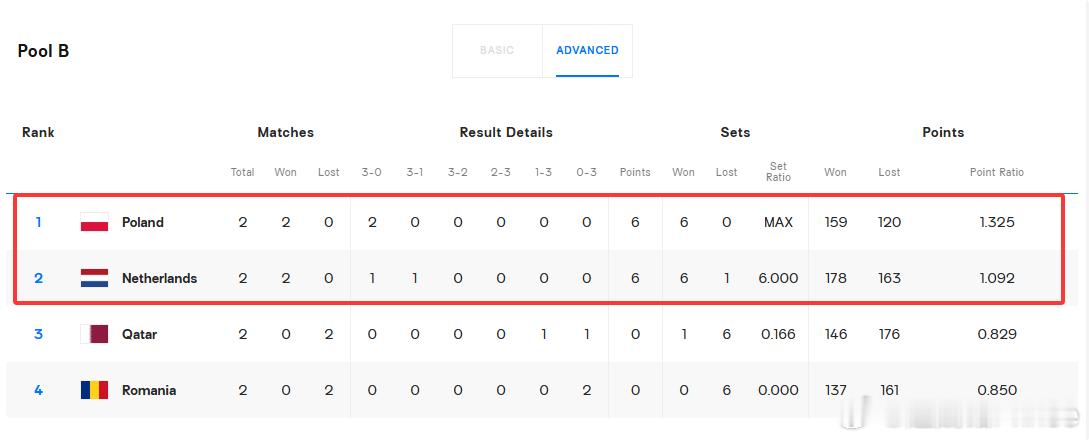Click the Romania flag icon
The width and height of the screenshot is (1089, 440).
pos(94,390)
